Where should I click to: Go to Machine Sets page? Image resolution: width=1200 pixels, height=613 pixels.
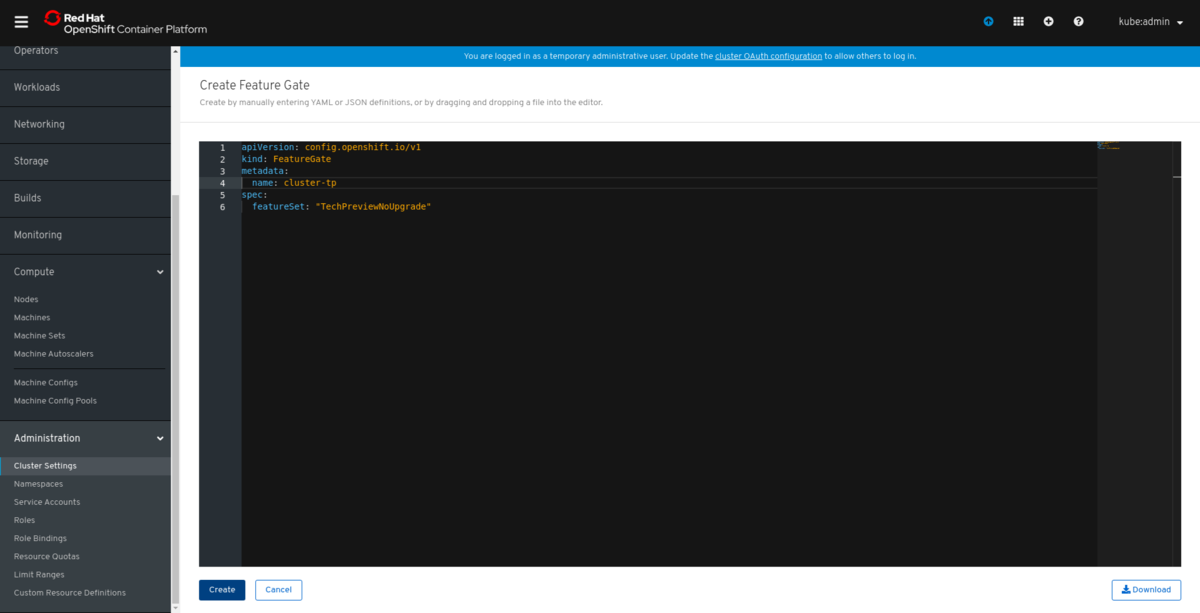coord(39,336)
